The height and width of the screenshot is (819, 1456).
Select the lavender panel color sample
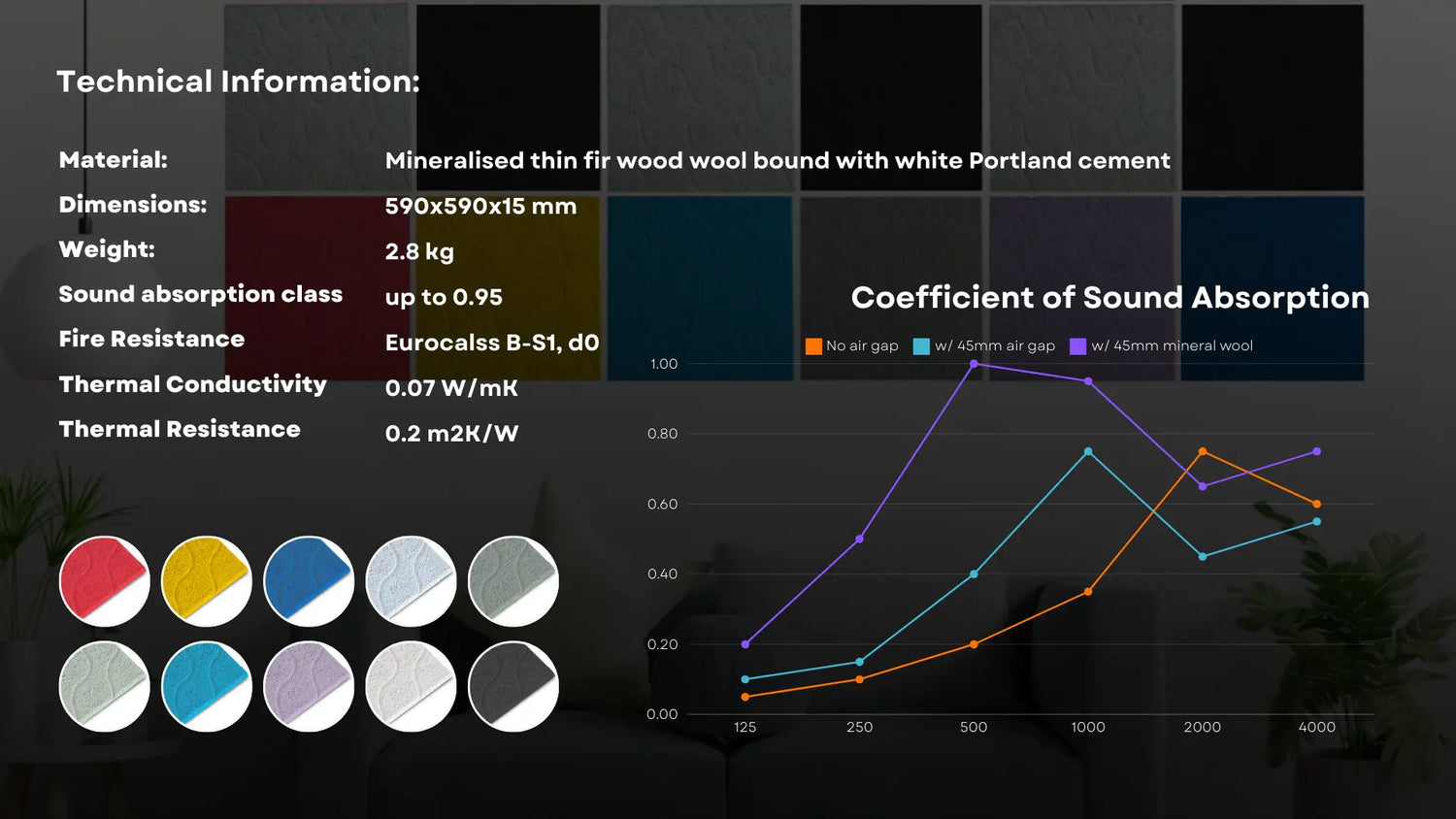(x=308, y=686)
